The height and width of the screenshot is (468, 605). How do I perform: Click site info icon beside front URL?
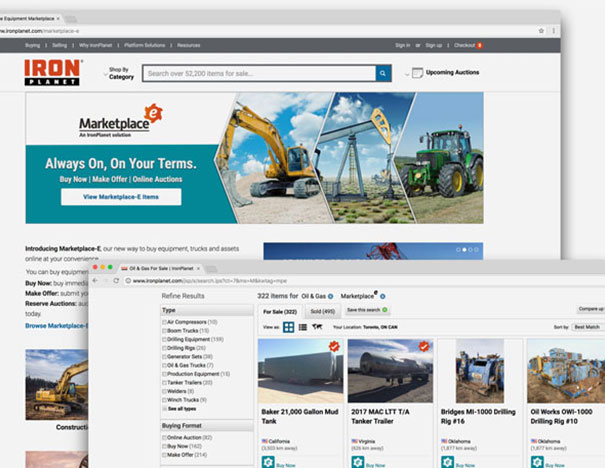click(128, 281)
